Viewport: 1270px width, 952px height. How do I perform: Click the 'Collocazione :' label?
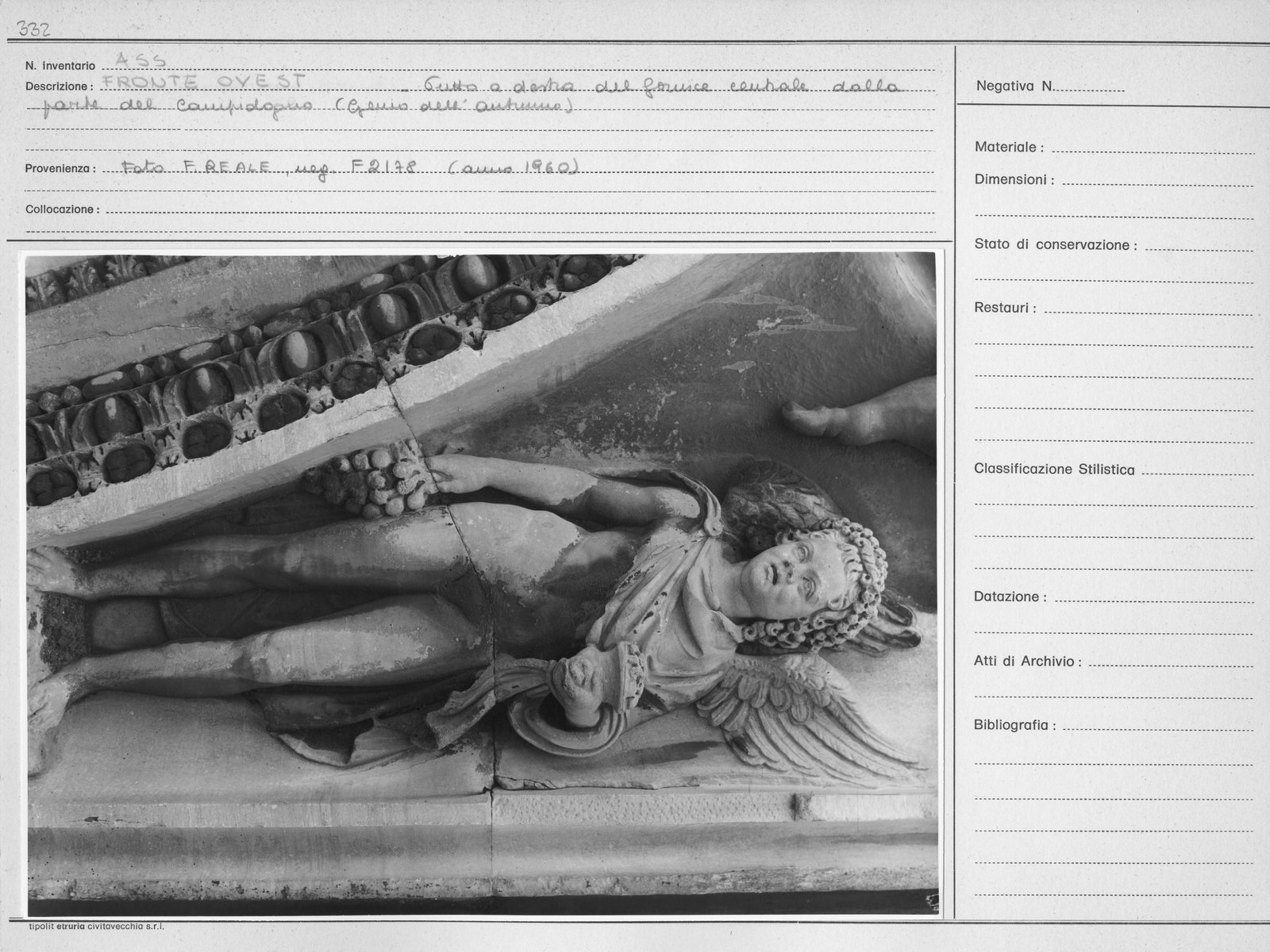point(62,209)
